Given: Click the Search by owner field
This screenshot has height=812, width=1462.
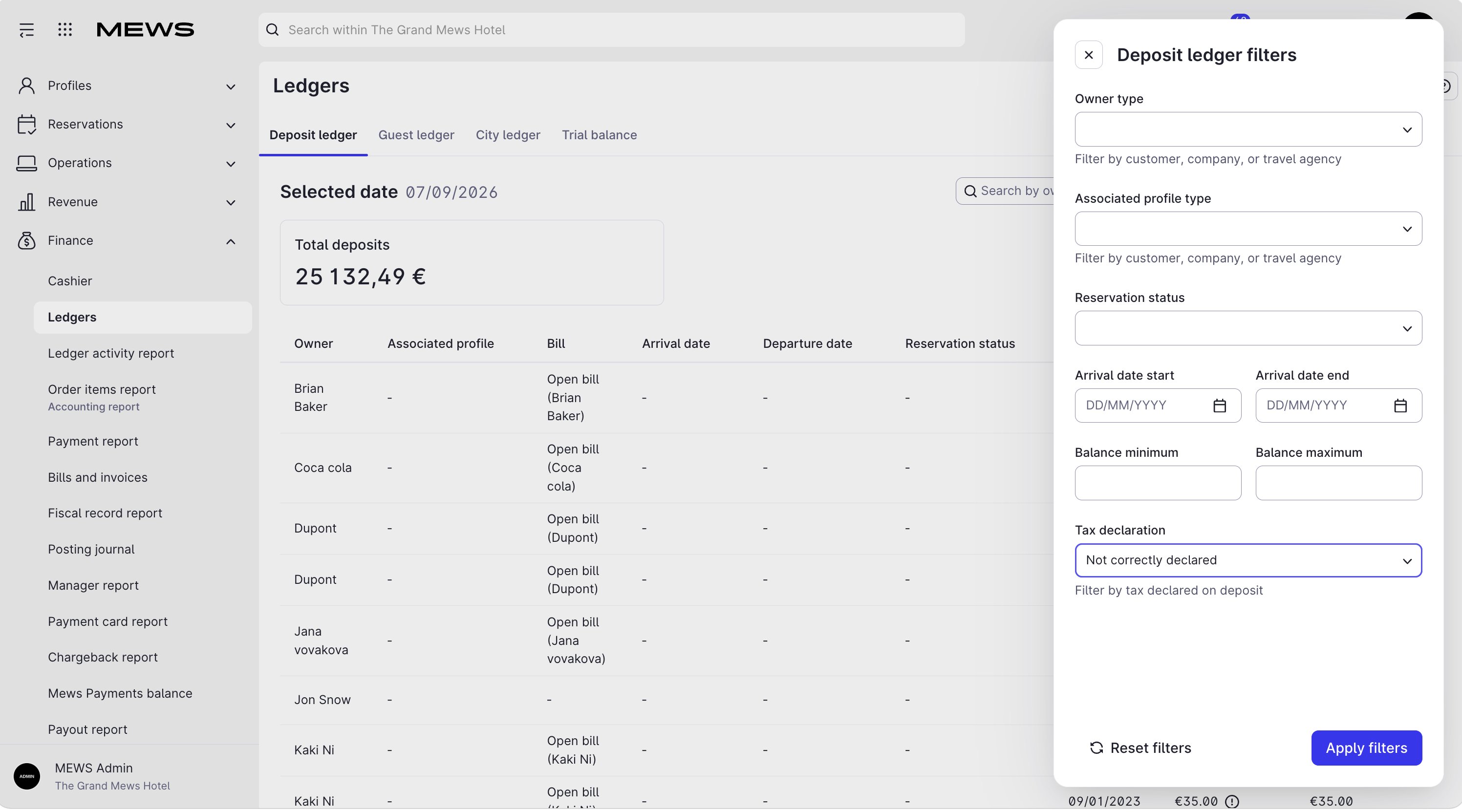Looking at the screenshot, I should (1005, 191).
